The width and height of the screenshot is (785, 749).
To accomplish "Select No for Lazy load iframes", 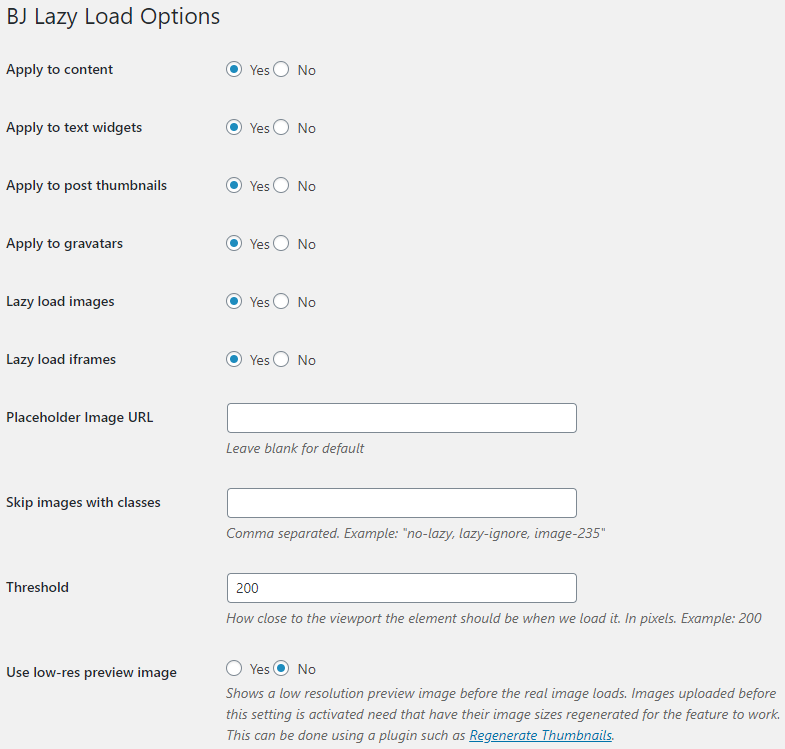I will point(282,360).
